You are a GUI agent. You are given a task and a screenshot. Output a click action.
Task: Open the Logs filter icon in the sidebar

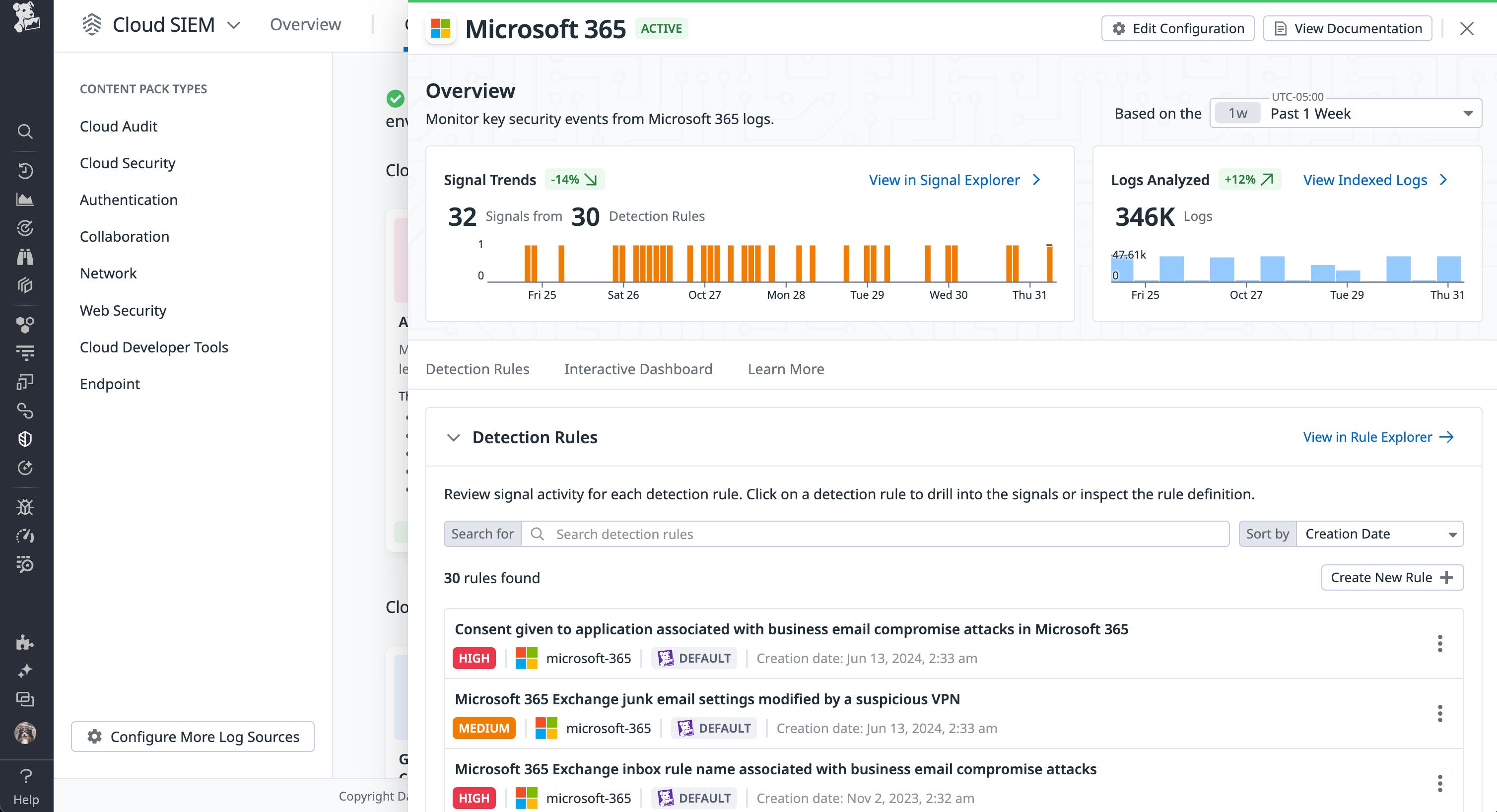(x=26, y=352)
